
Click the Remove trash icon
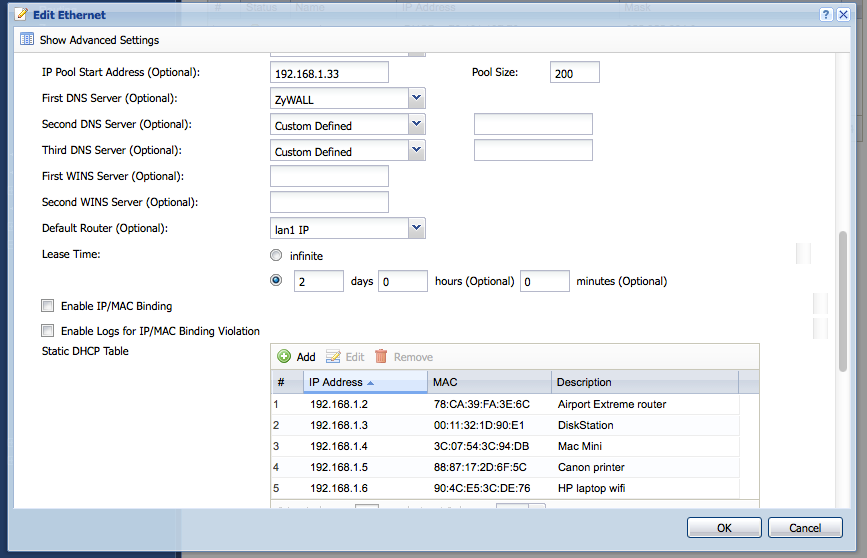tap(381, 357)
